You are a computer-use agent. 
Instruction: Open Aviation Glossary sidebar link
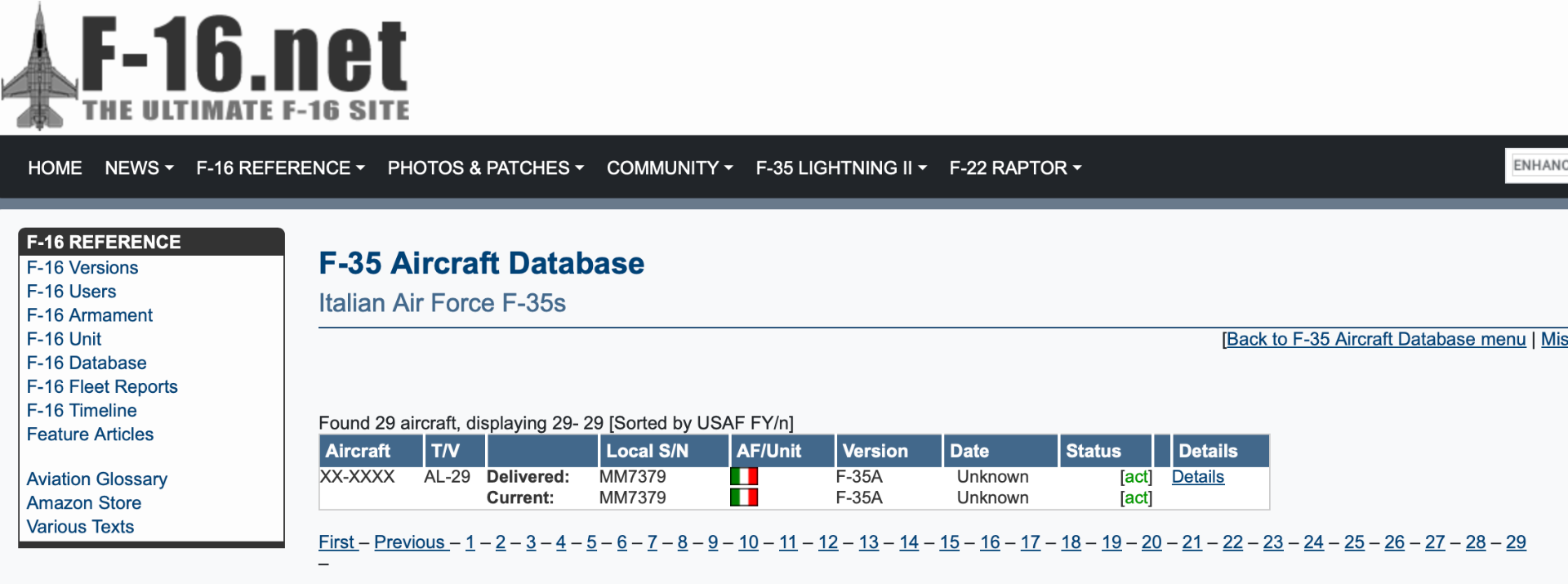pos(96,479)
